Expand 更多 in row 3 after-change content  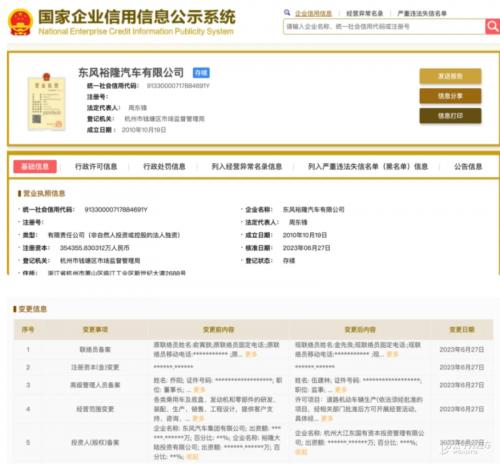click(x=341, y=389)
